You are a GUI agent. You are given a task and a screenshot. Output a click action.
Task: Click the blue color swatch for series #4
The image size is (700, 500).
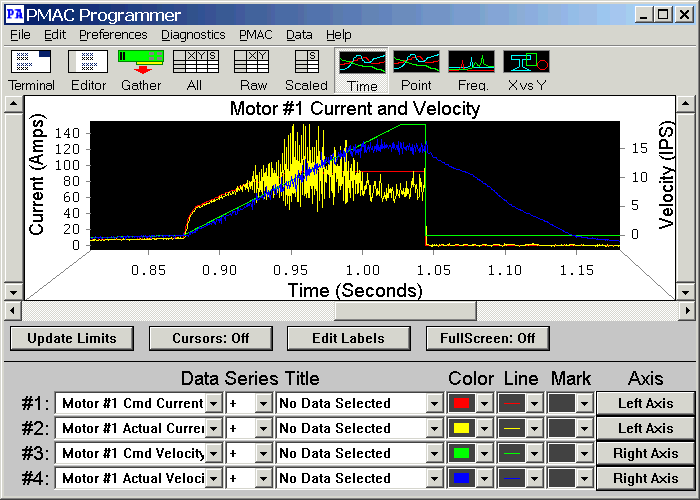tap(462, 478)
